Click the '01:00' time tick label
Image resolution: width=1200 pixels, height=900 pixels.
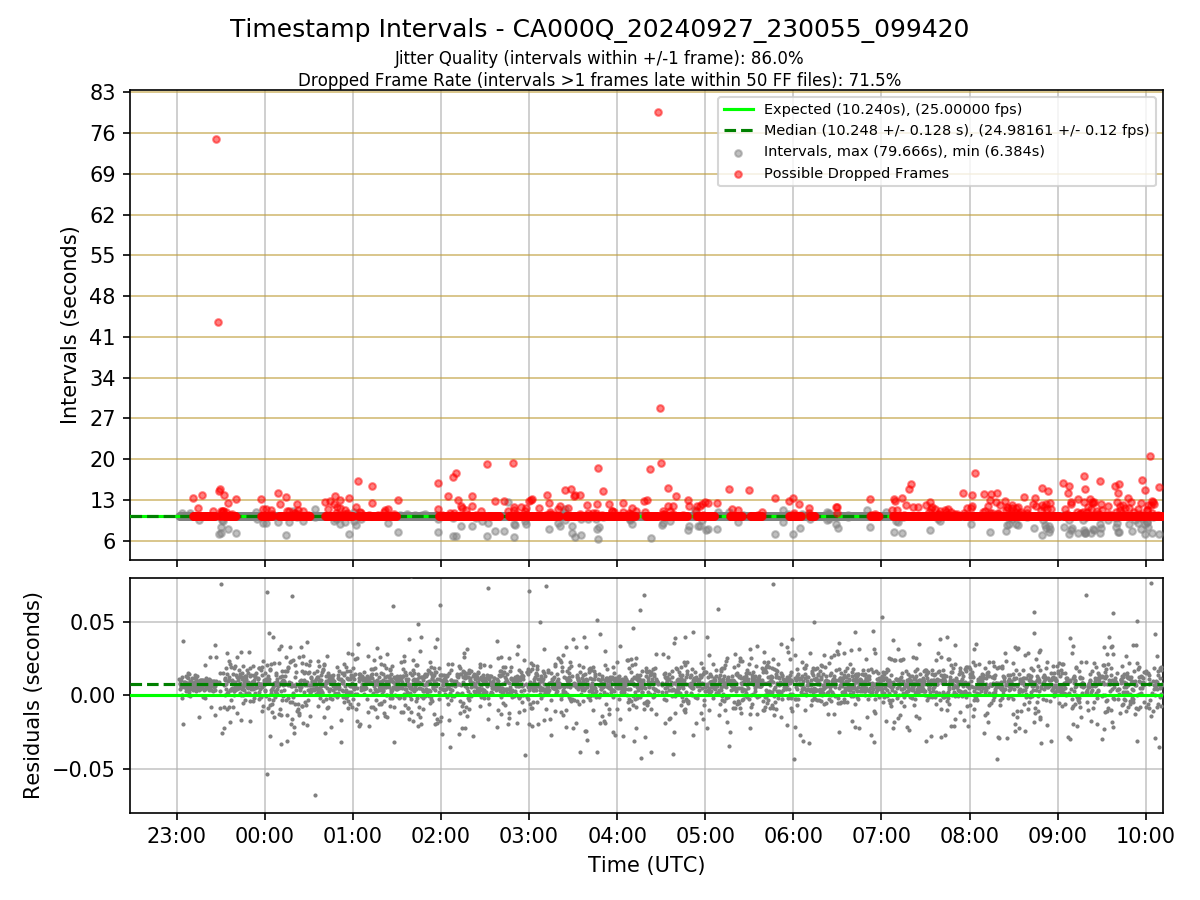(x=353, y=834)
